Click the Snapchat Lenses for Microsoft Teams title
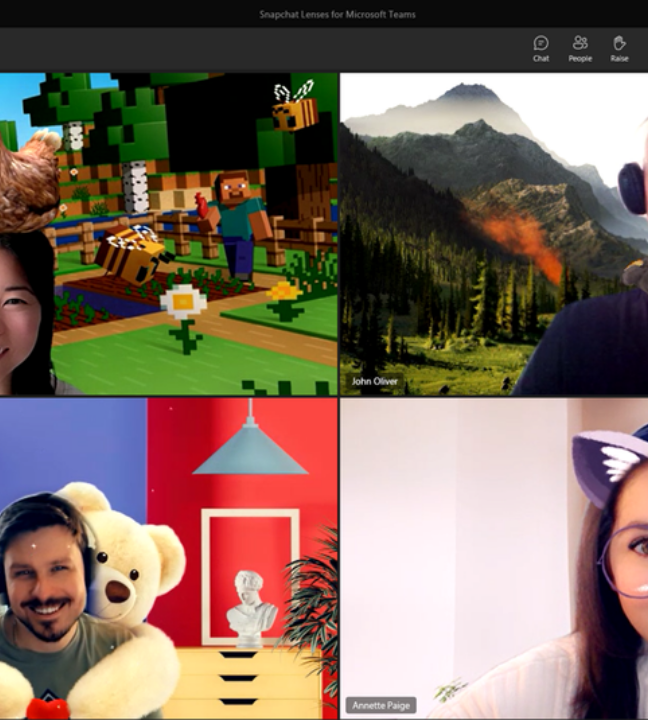Screen dimensions: 648x720 [337, 15]
